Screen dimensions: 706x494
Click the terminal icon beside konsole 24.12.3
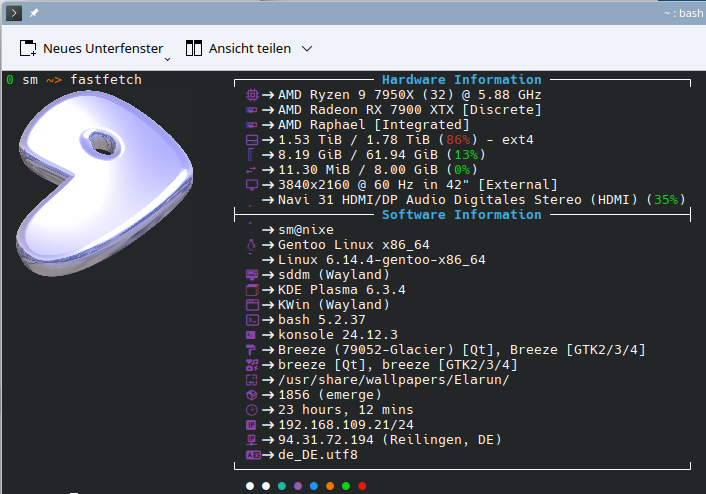click(x=251, y=335)
